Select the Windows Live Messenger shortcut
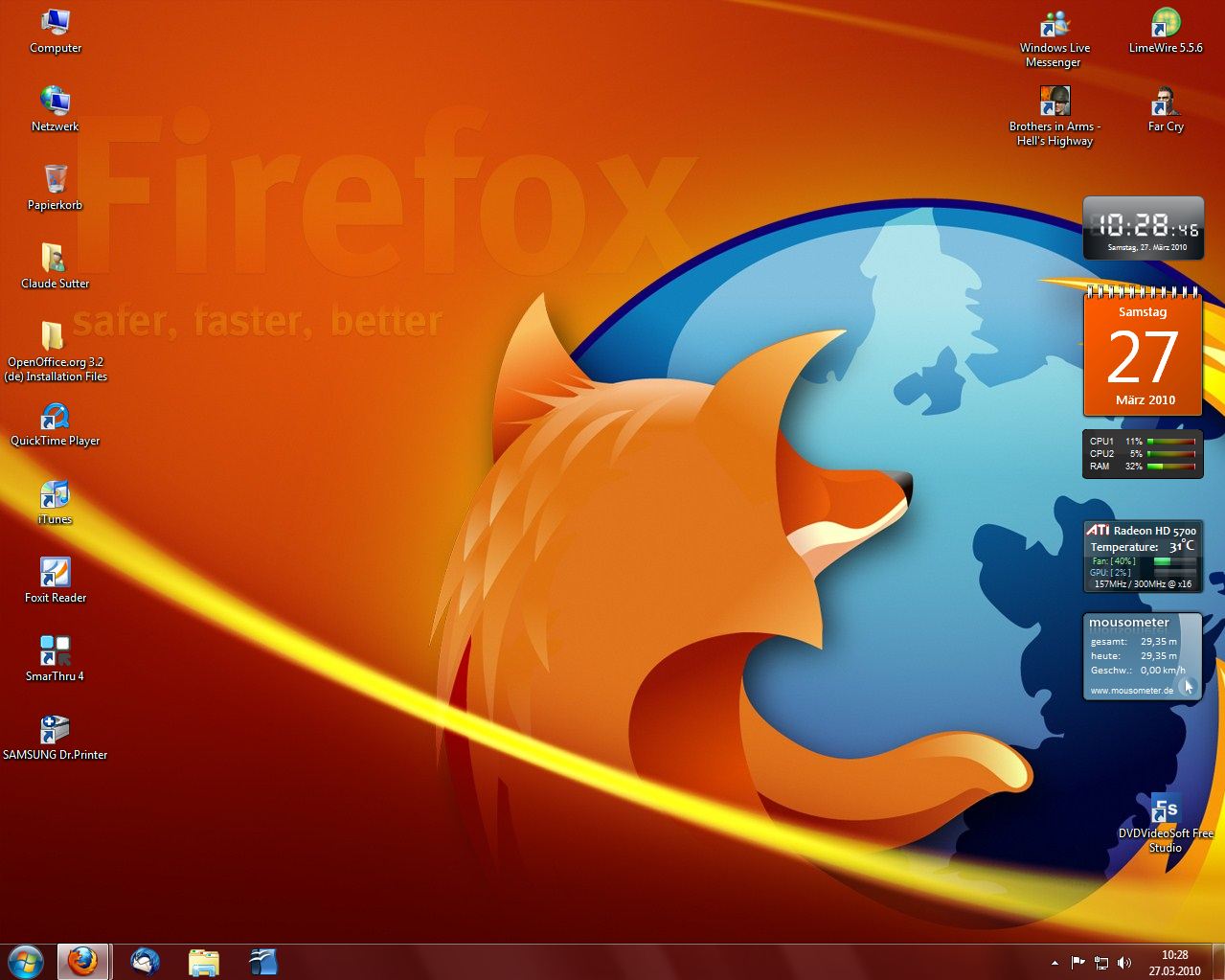1225x980 pixels. (x=1055, y=38)
